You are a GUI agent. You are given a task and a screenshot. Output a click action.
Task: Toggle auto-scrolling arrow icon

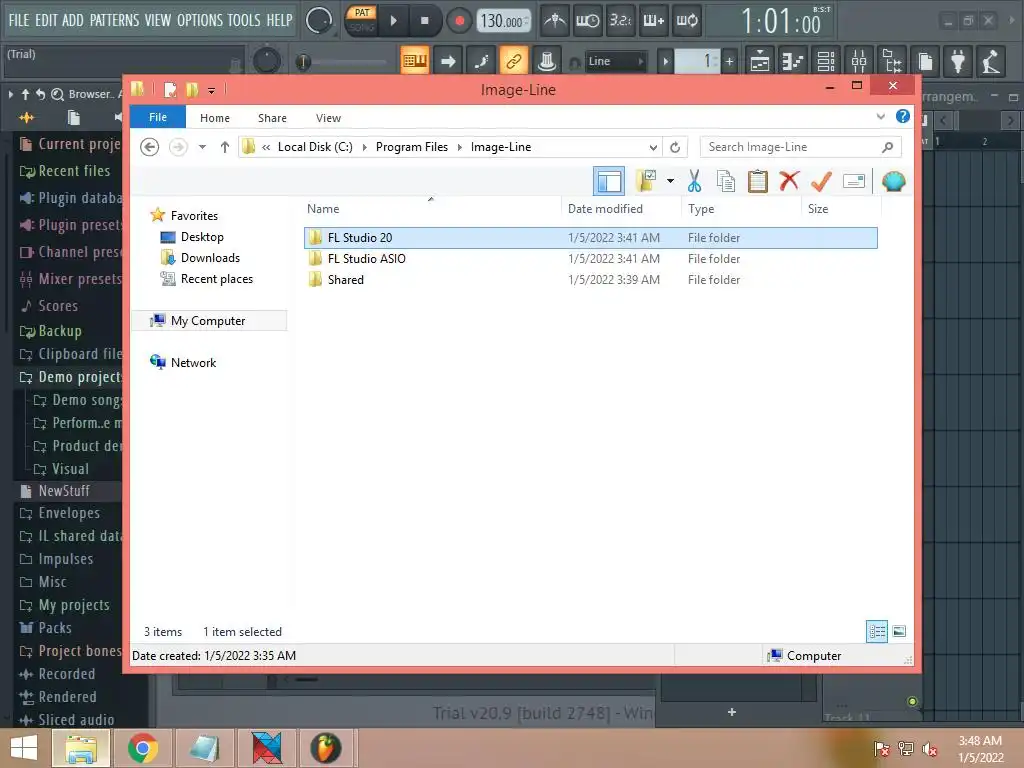click(x=448, y=61)
